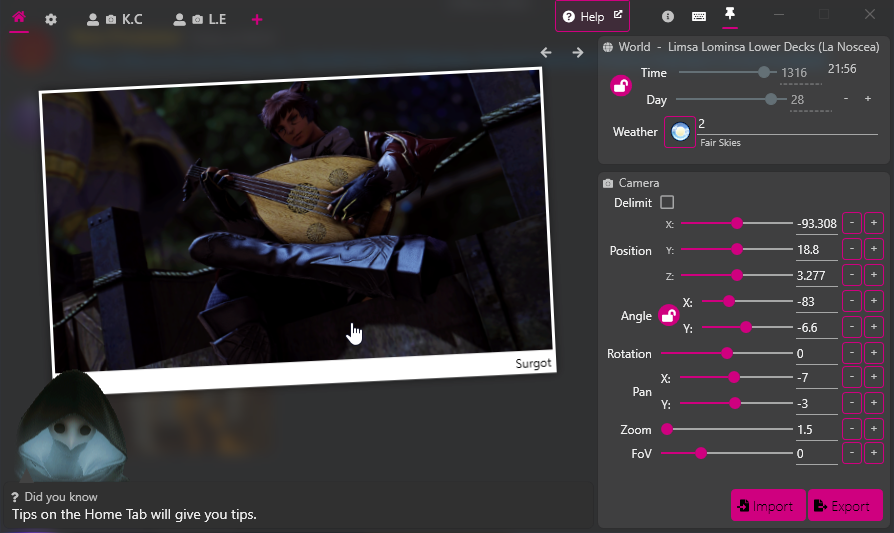
Task: Open the settings gear tab
Action: click(x=51, y=19)
